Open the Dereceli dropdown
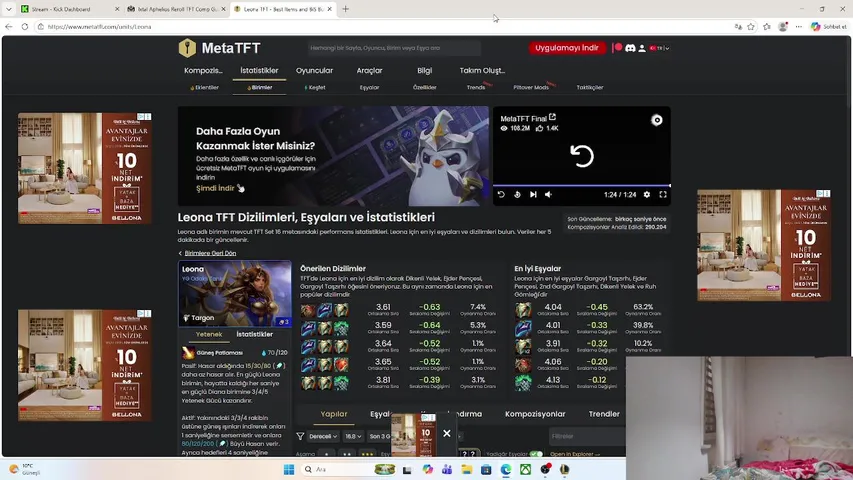 [x=323, y=436]
